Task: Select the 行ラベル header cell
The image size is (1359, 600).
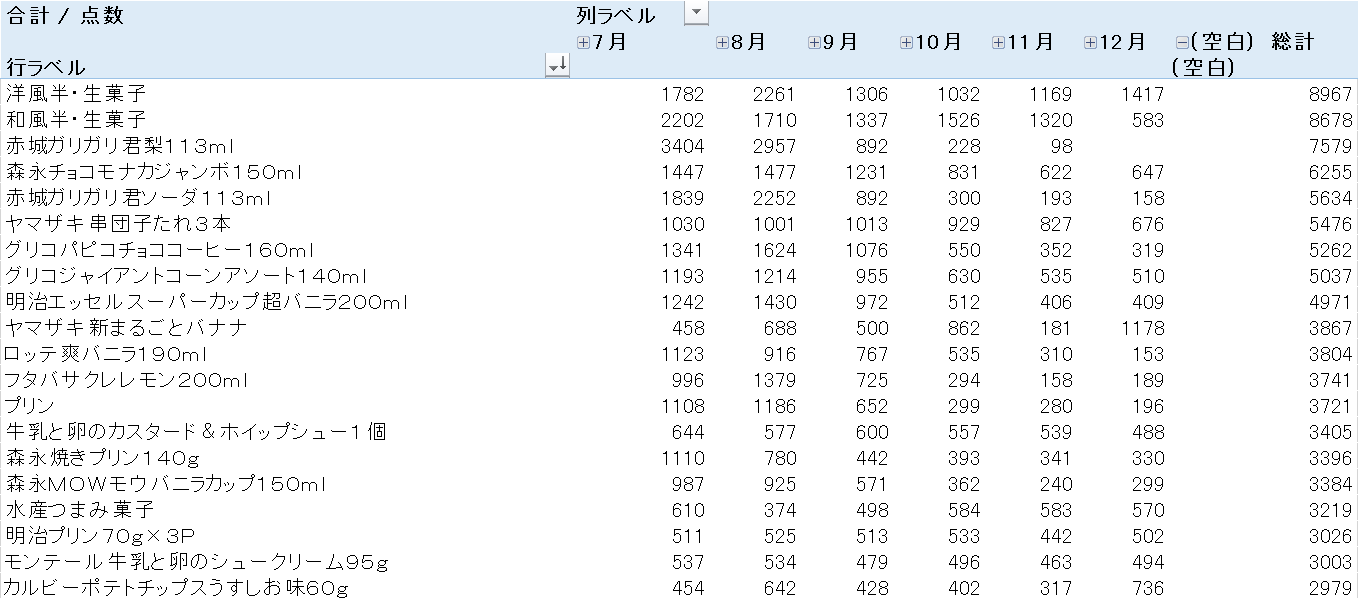Action: point(45,67)
